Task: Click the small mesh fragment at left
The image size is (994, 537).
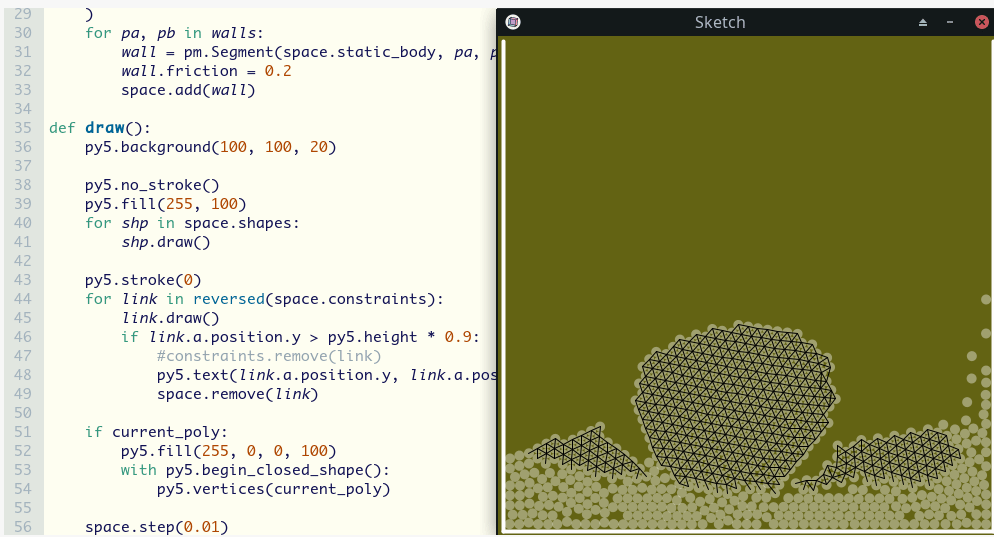Action: click(585, 452)
